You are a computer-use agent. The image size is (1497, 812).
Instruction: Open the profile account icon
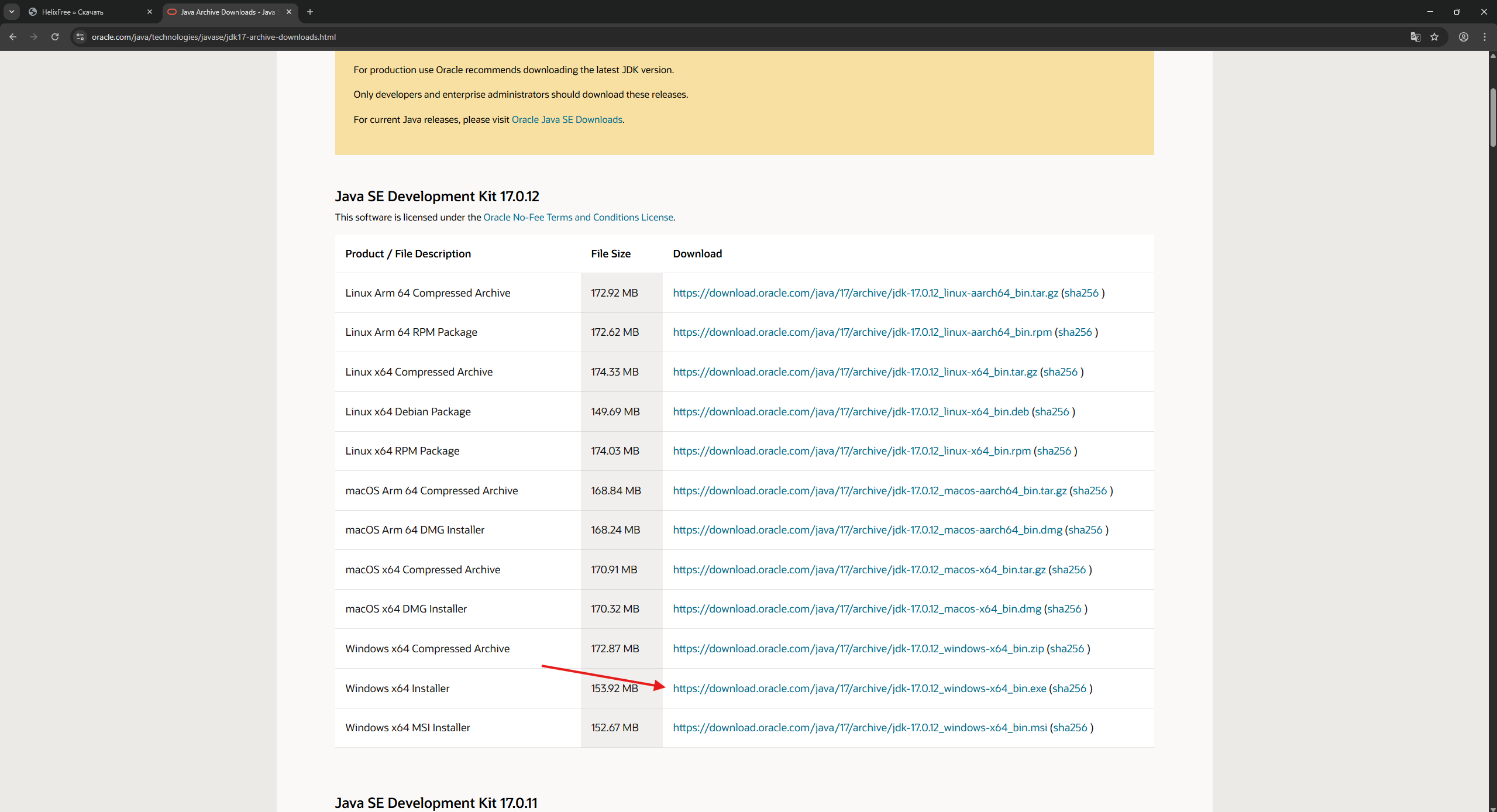(x=1464, y=37)
